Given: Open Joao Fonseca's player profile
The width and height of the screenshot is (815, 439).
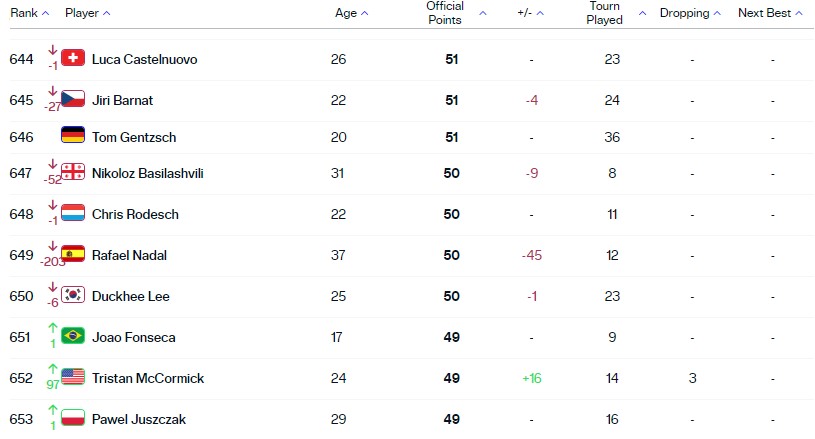Looking at the screenshot, I should (134, 337).
